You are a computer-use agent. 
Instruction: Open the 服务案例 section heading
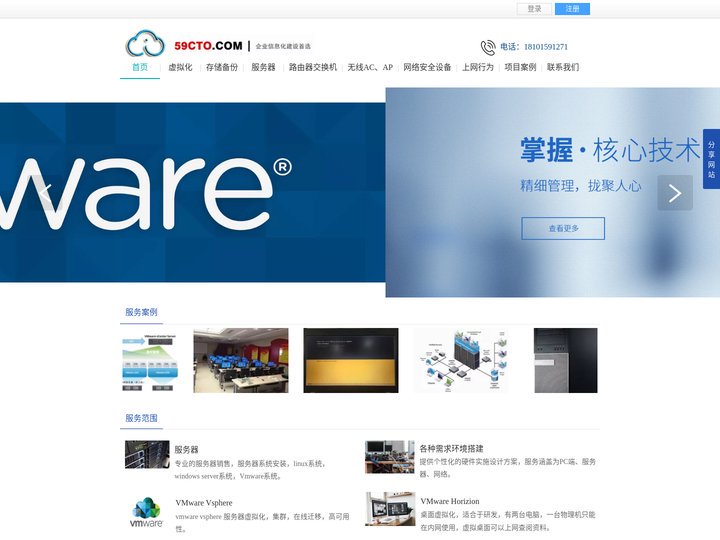(x=141, y=312)
